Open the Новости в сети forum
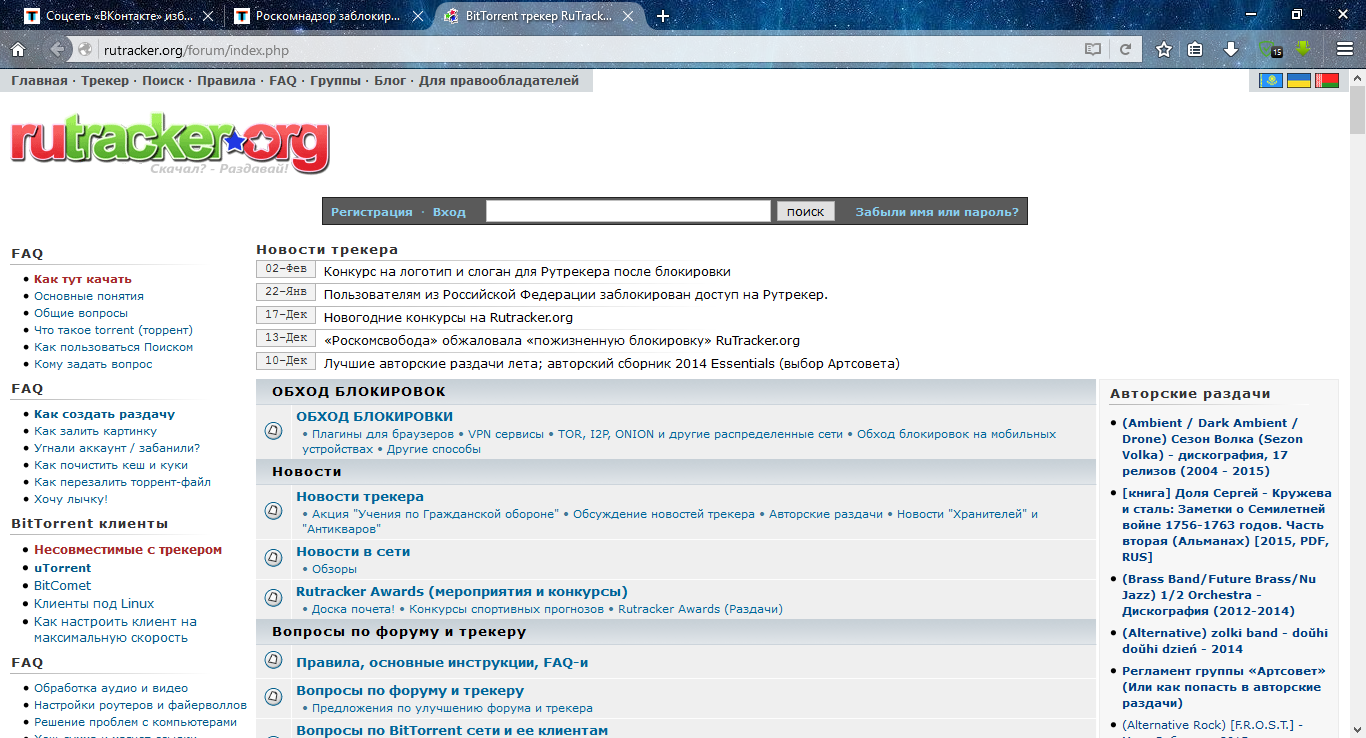The image size is (1366, 738). [x=353, y=551]
